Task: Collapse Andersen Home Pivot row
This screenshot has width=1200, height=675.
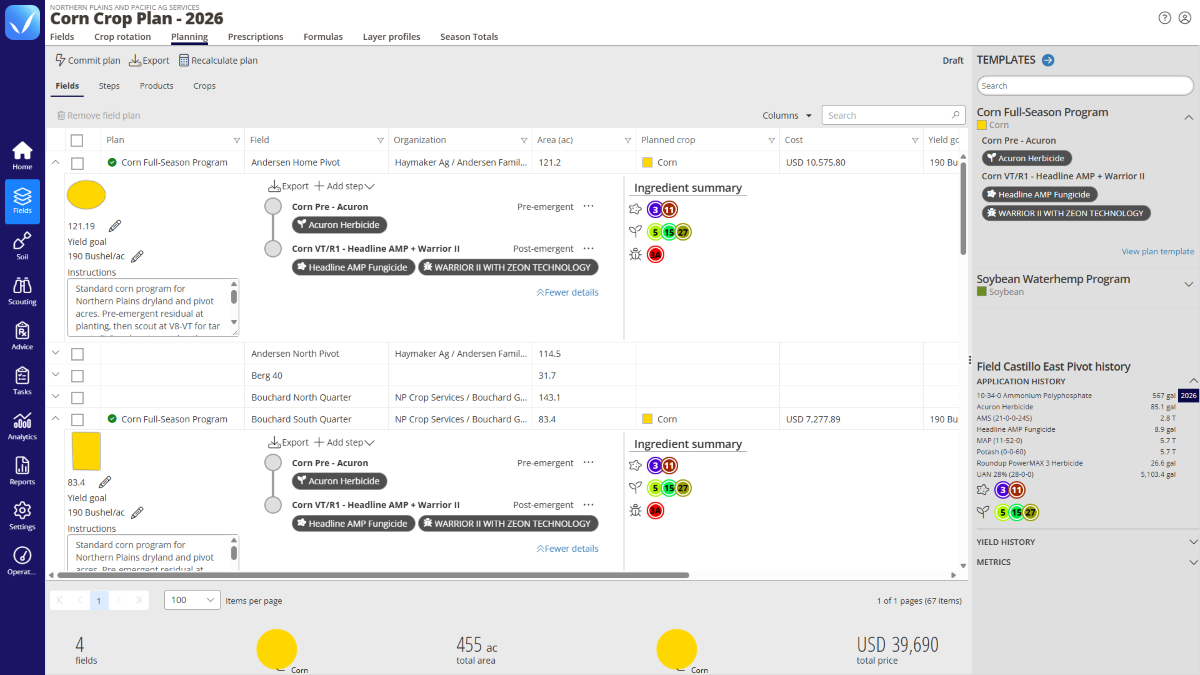Action: click(x=56, y=162)
